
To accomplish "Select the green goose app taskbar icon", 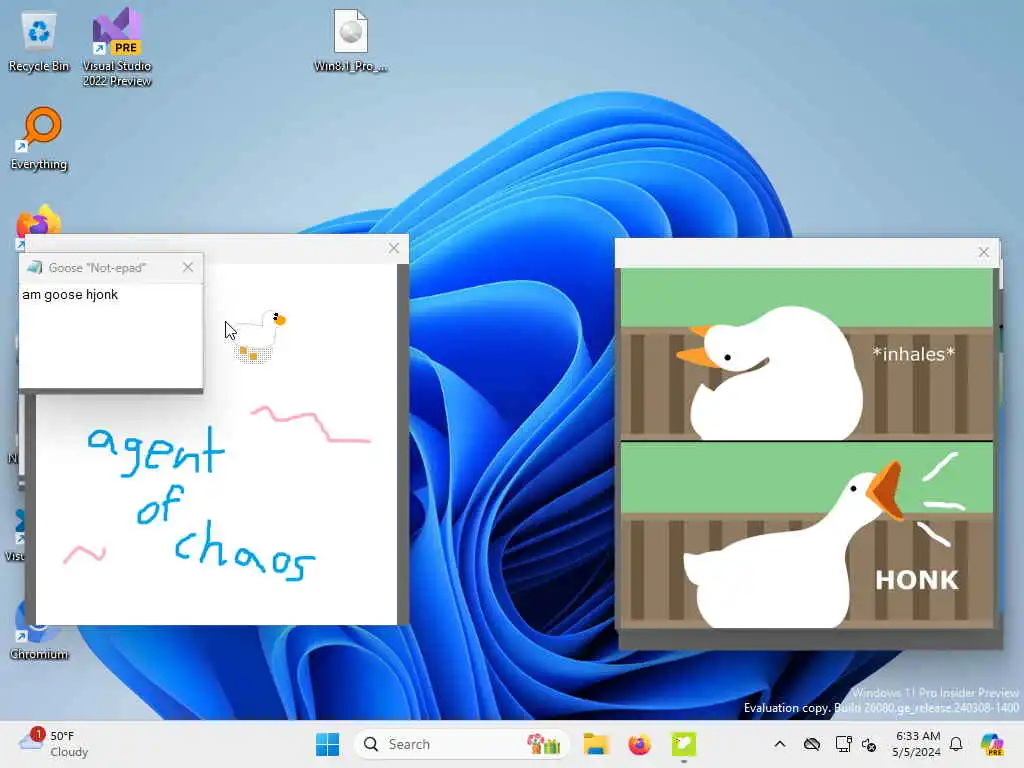I will click(x=684, y=744).
